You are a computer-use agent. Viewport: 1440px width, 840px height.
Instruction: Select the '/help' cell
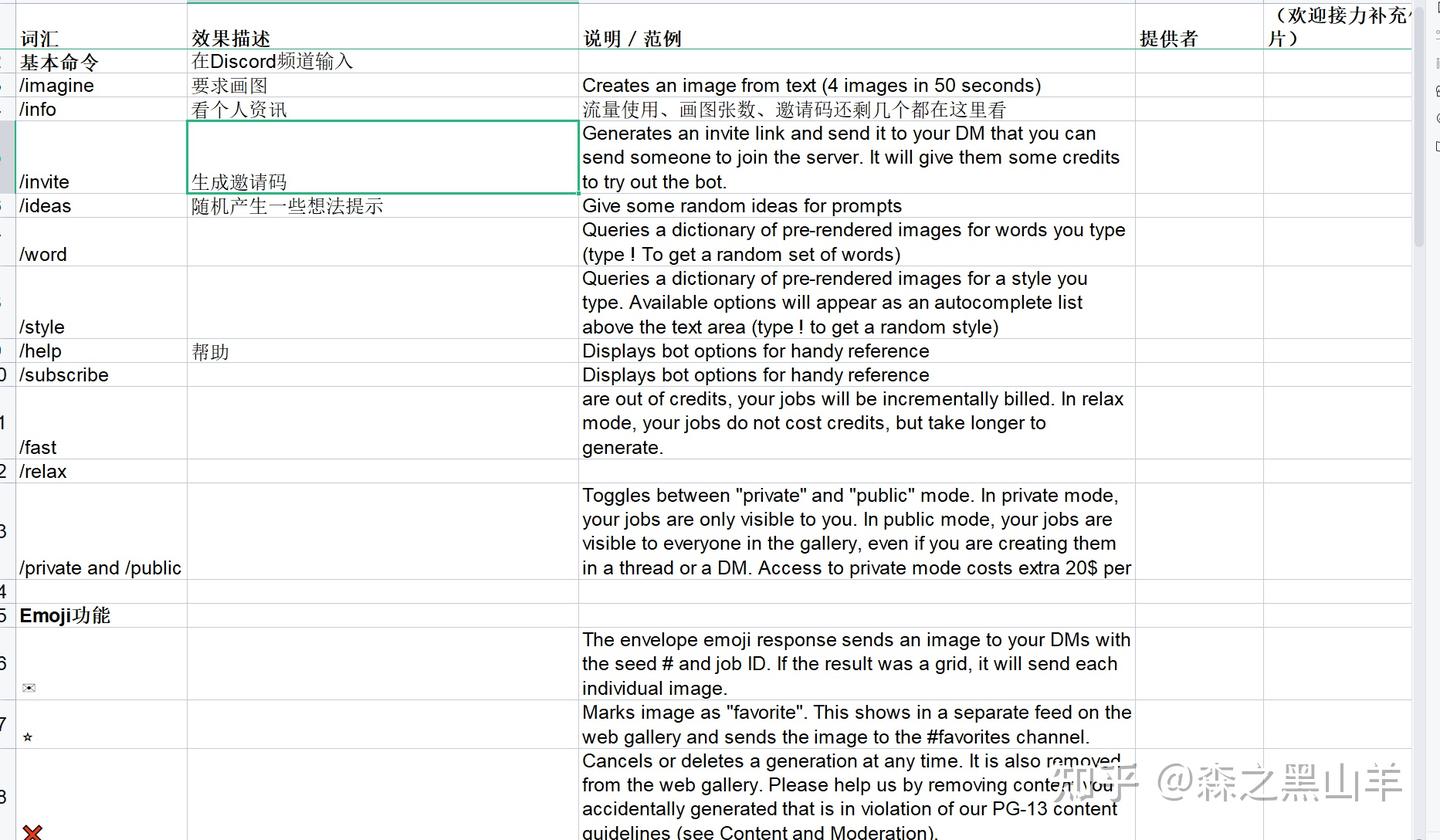(x=102, y=351)
